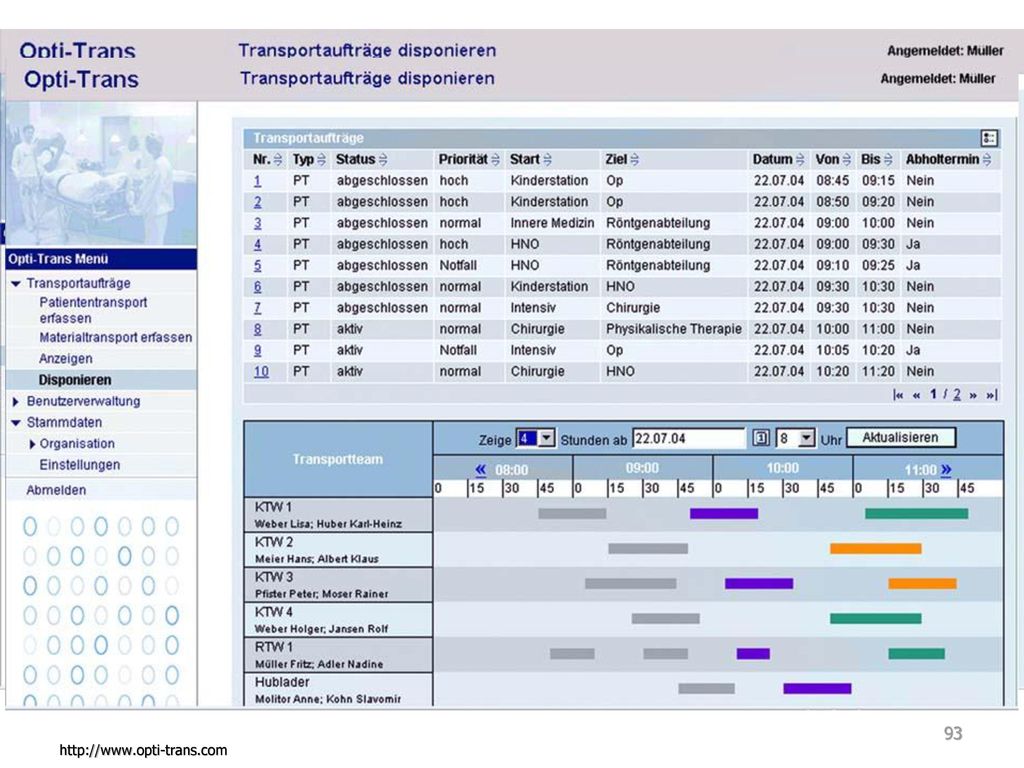Sort the table using the Status icon
The width and height of the screenshot is (1024, 768).
[x=383, y=159]
